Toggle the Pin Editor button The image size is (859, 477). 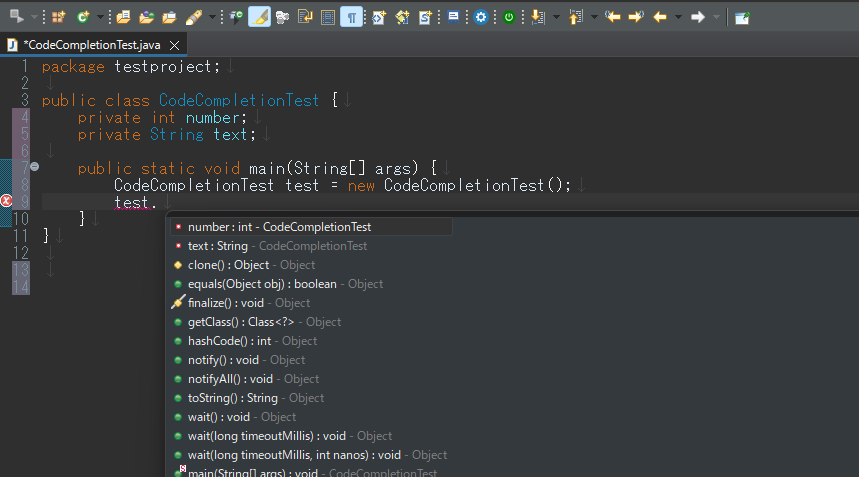pyautogui.click(x=742, y=18)
